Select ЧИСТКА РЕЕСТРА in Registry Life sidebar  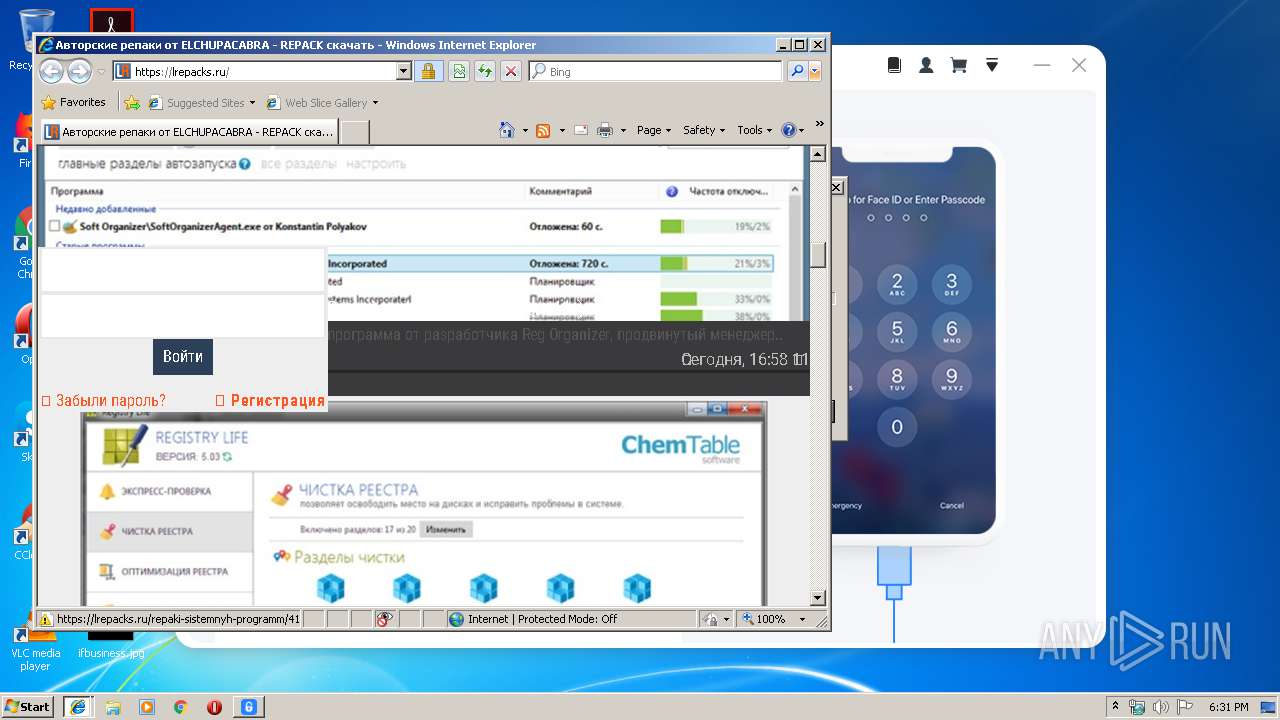coord(169,531)
